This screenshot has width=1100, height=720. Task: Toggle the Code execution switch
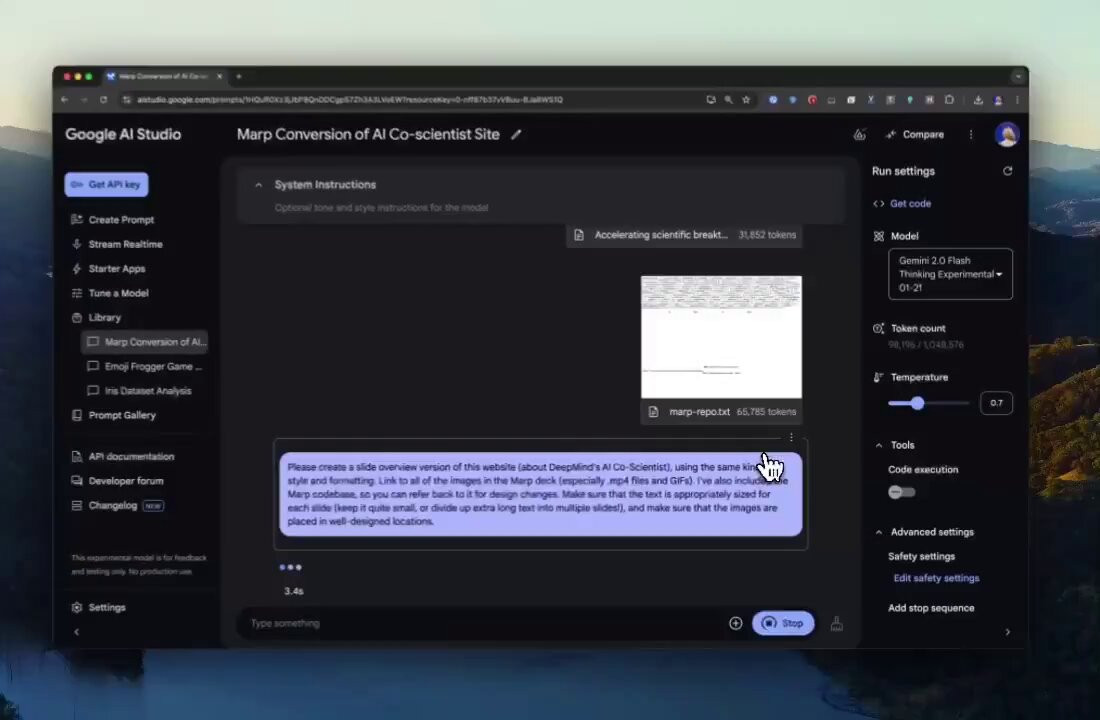point(901,493)
